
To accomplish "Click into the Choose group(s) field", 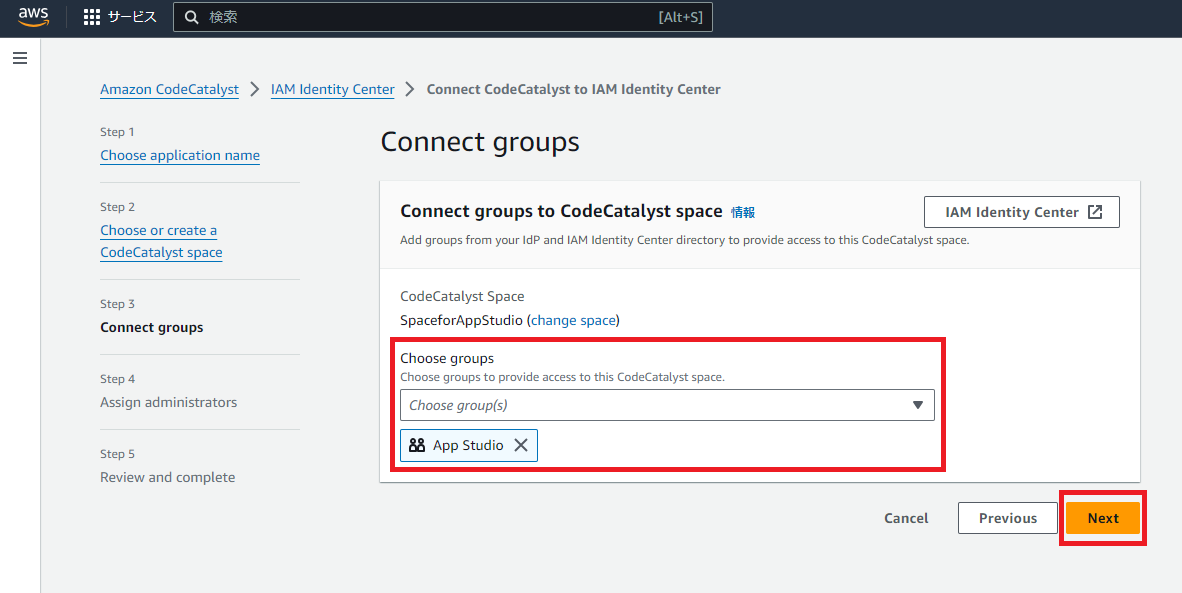I will point(667,405).
